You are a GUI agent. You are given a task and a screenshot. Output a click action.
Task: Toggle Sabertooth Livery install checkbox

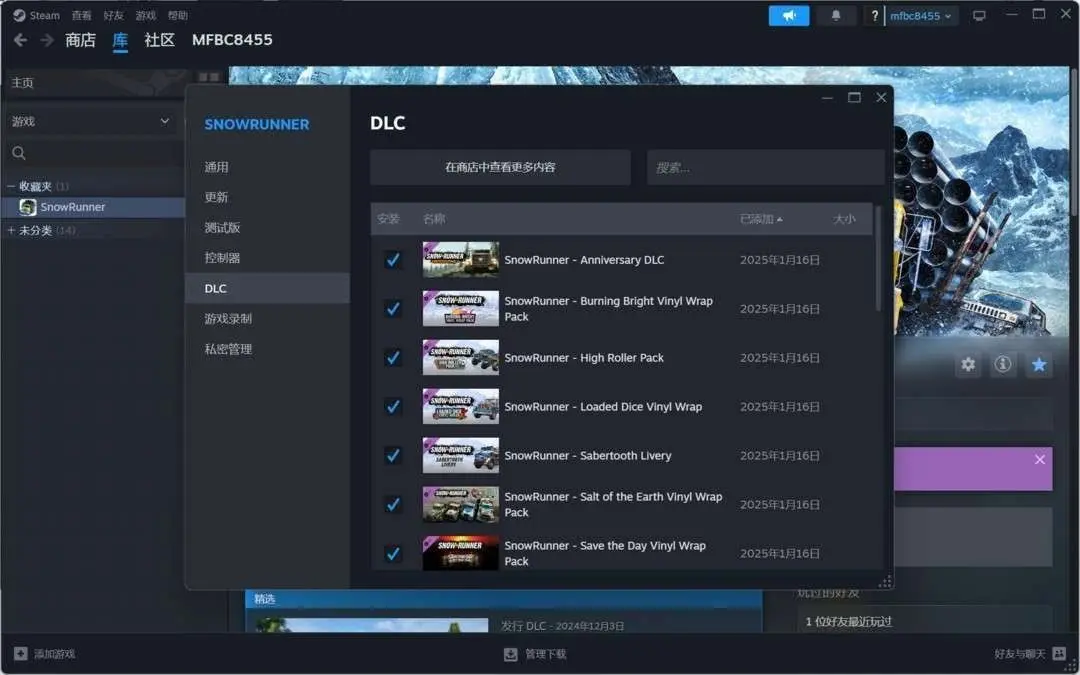393,455
